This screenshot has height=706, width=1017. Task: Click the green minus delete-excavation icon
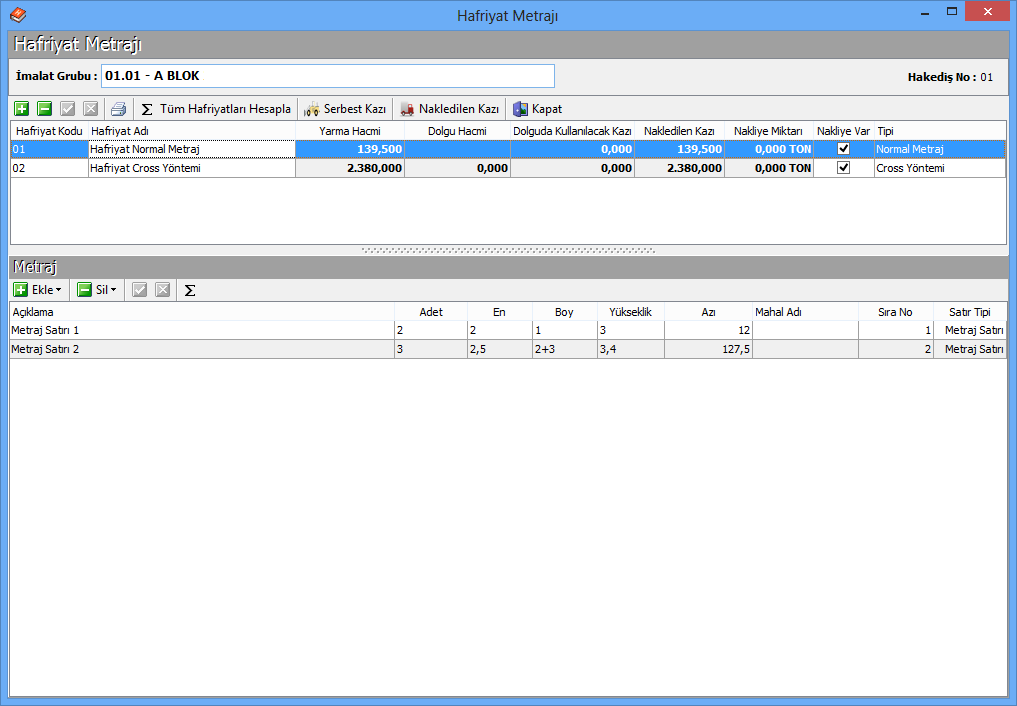(45, 109)
